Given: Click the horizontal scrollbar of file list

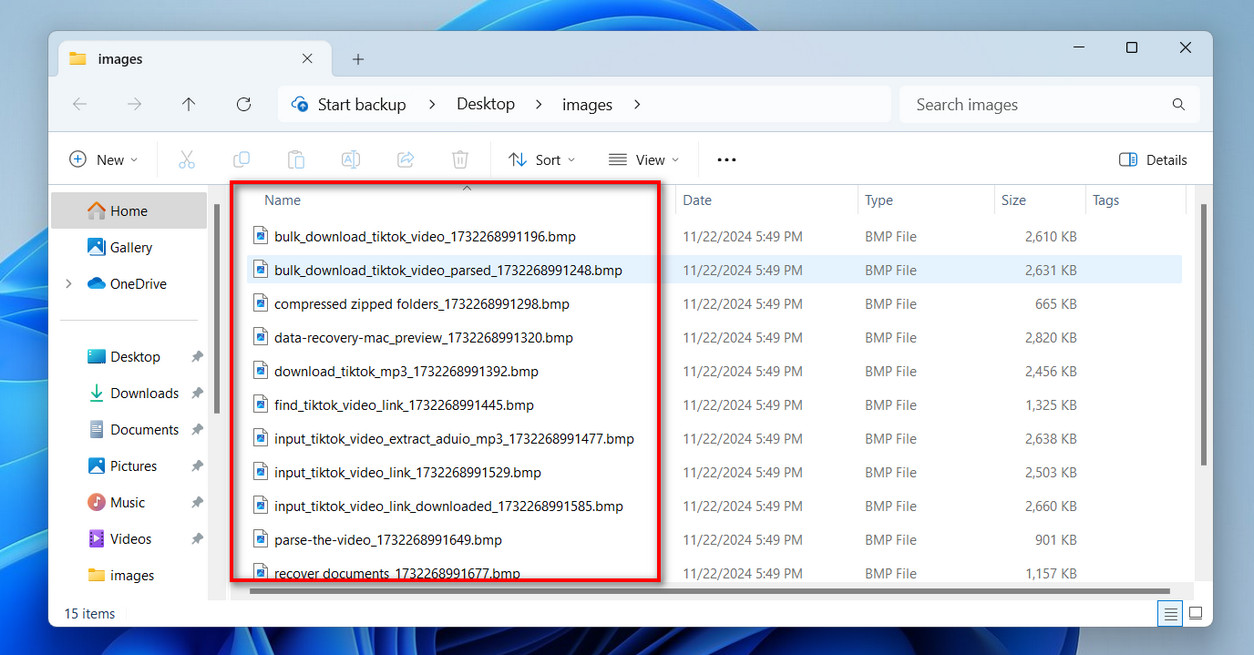Looking at the screenshot, I should coord(709,591).
